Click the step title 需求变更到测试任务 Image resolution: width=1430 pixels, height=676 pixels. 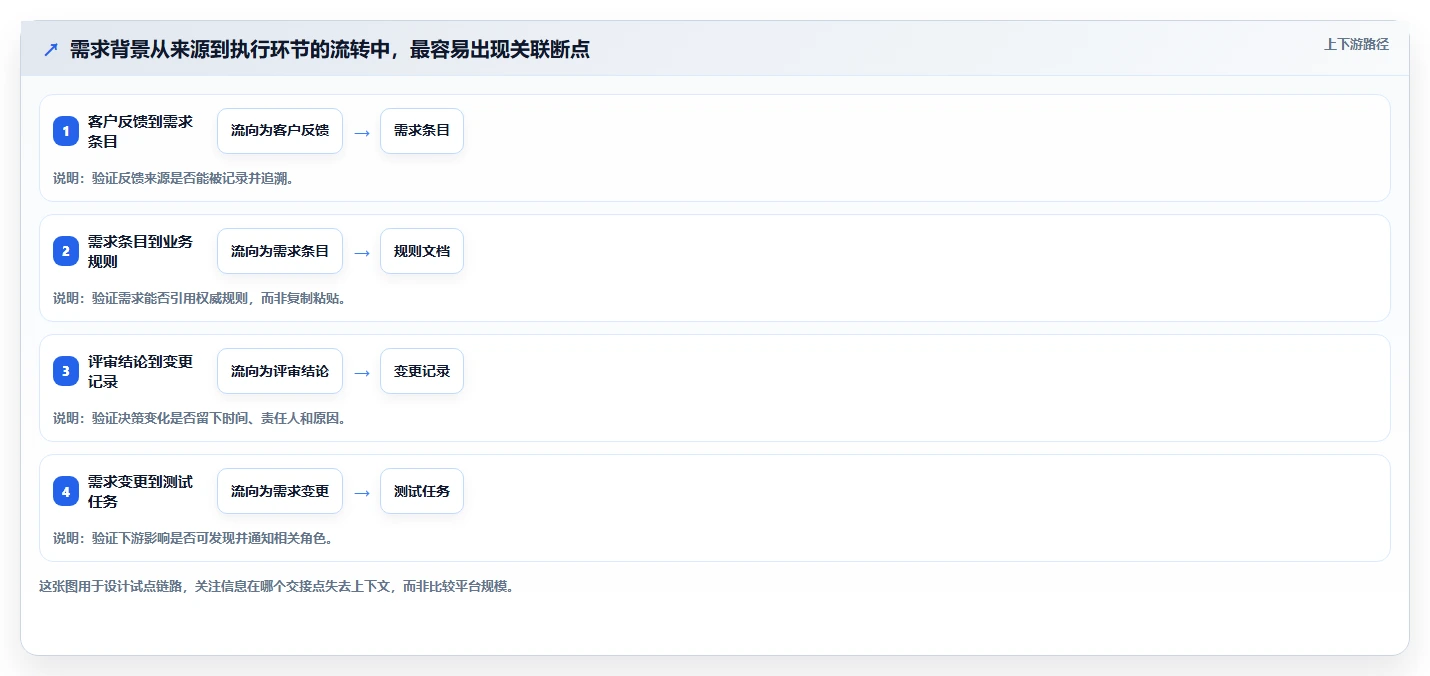tap(140, 491)
